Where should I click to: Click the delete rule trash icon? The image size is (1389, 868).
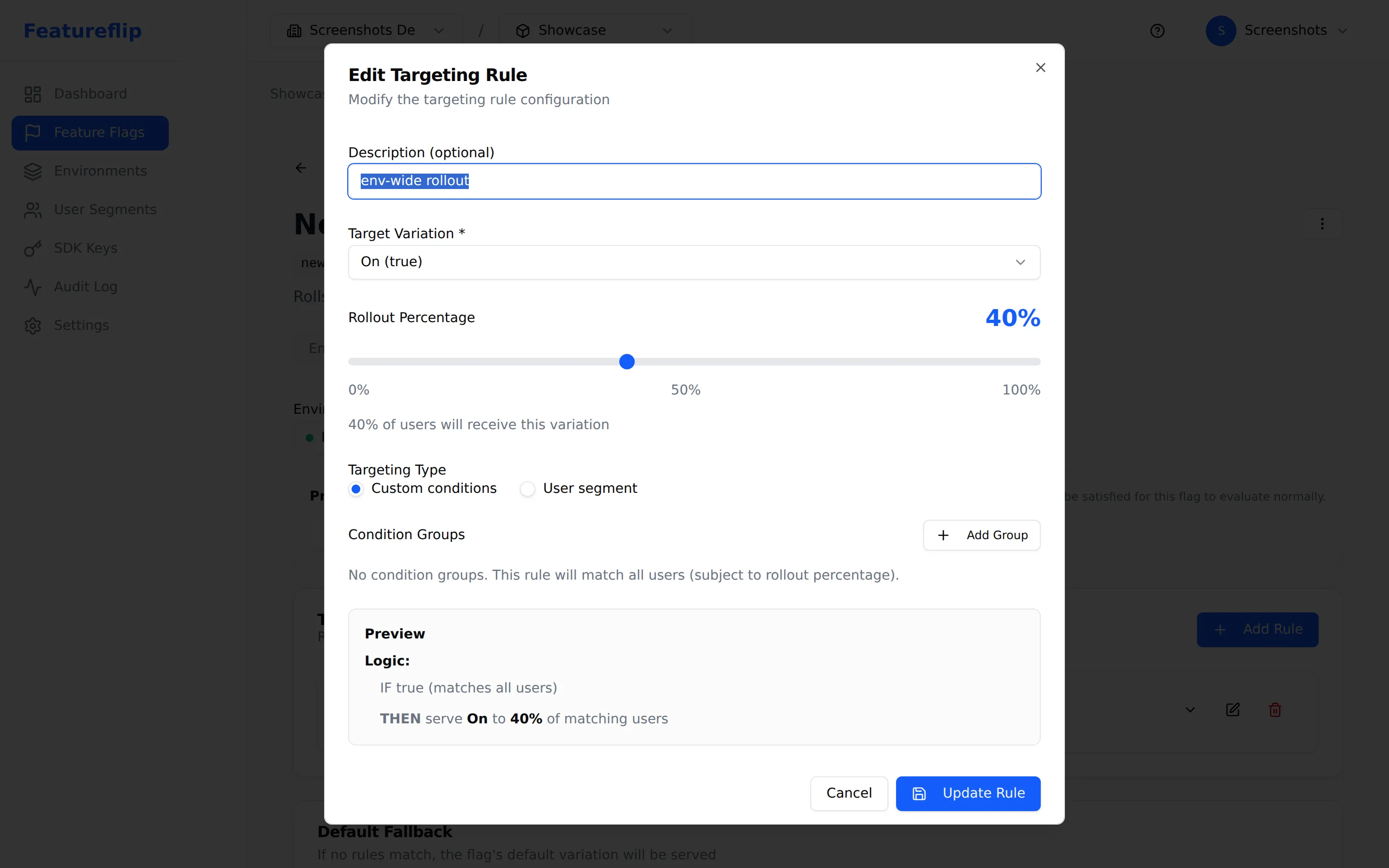point(1275,710)
